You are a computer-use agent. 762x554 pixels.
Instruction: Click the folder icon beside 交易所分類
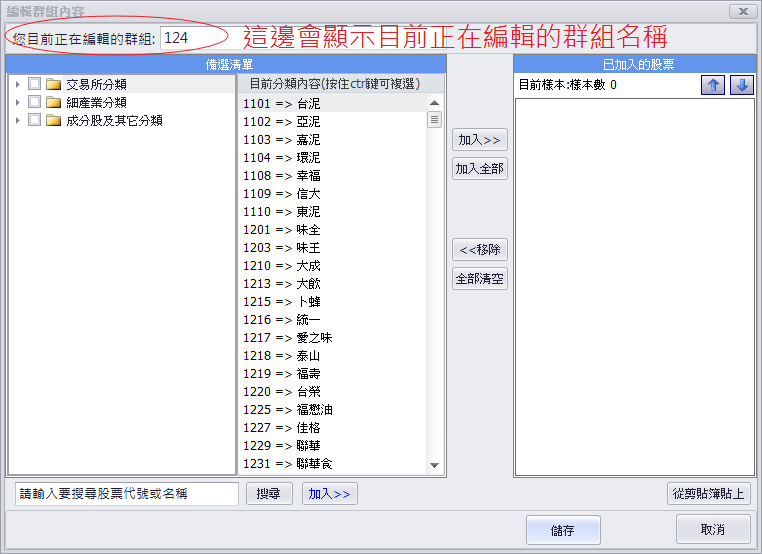tap(53, 84)
